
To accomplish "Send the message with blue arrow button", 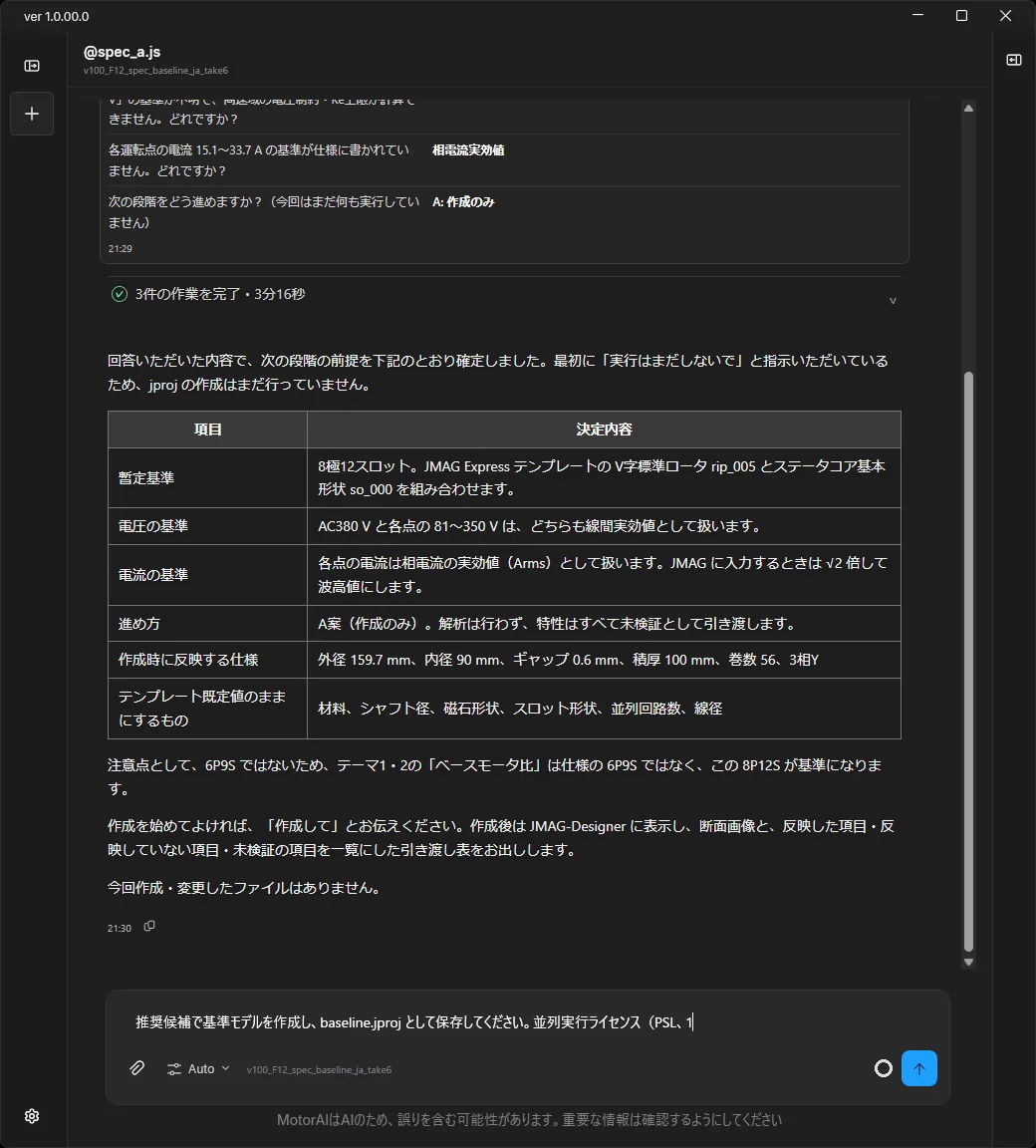I will point(918,1068).
